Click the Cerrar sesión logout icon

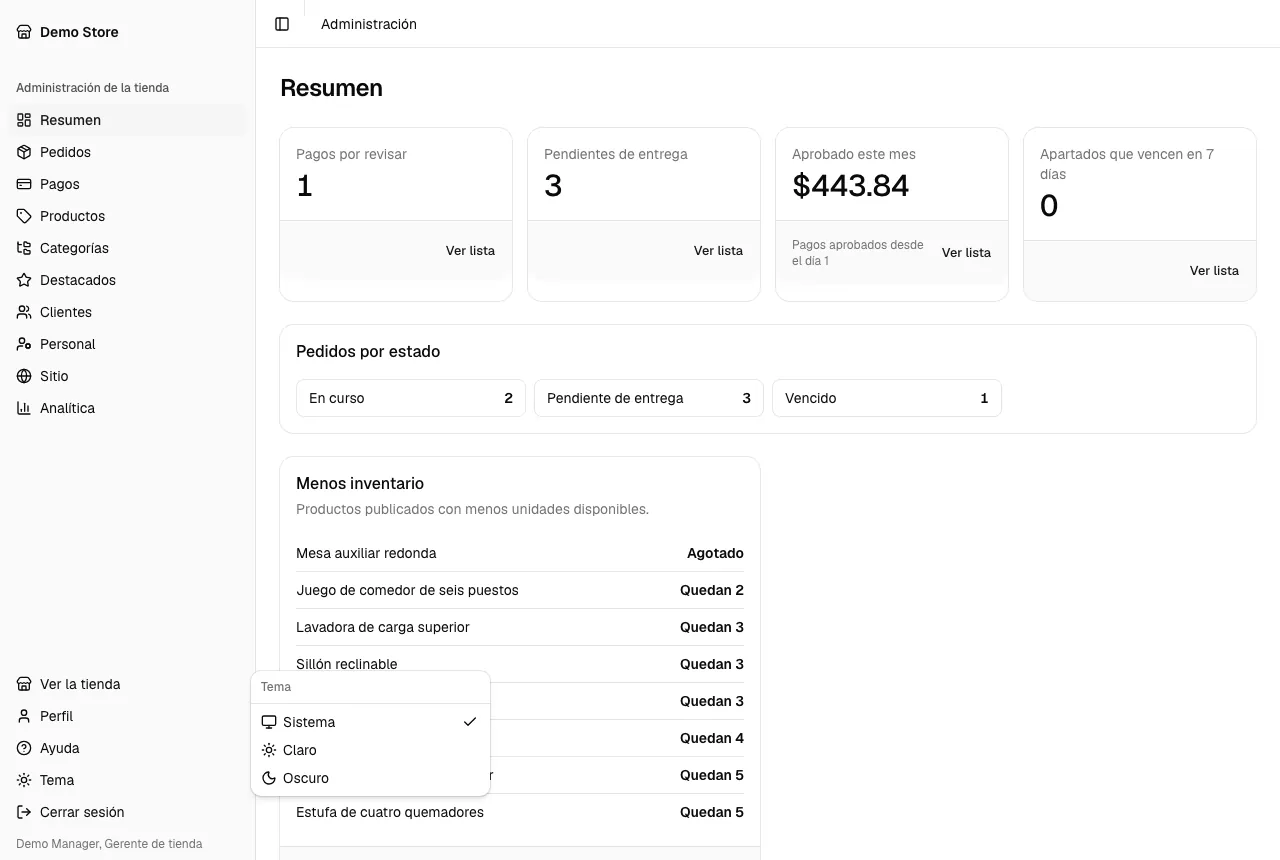tap(24, 812)
